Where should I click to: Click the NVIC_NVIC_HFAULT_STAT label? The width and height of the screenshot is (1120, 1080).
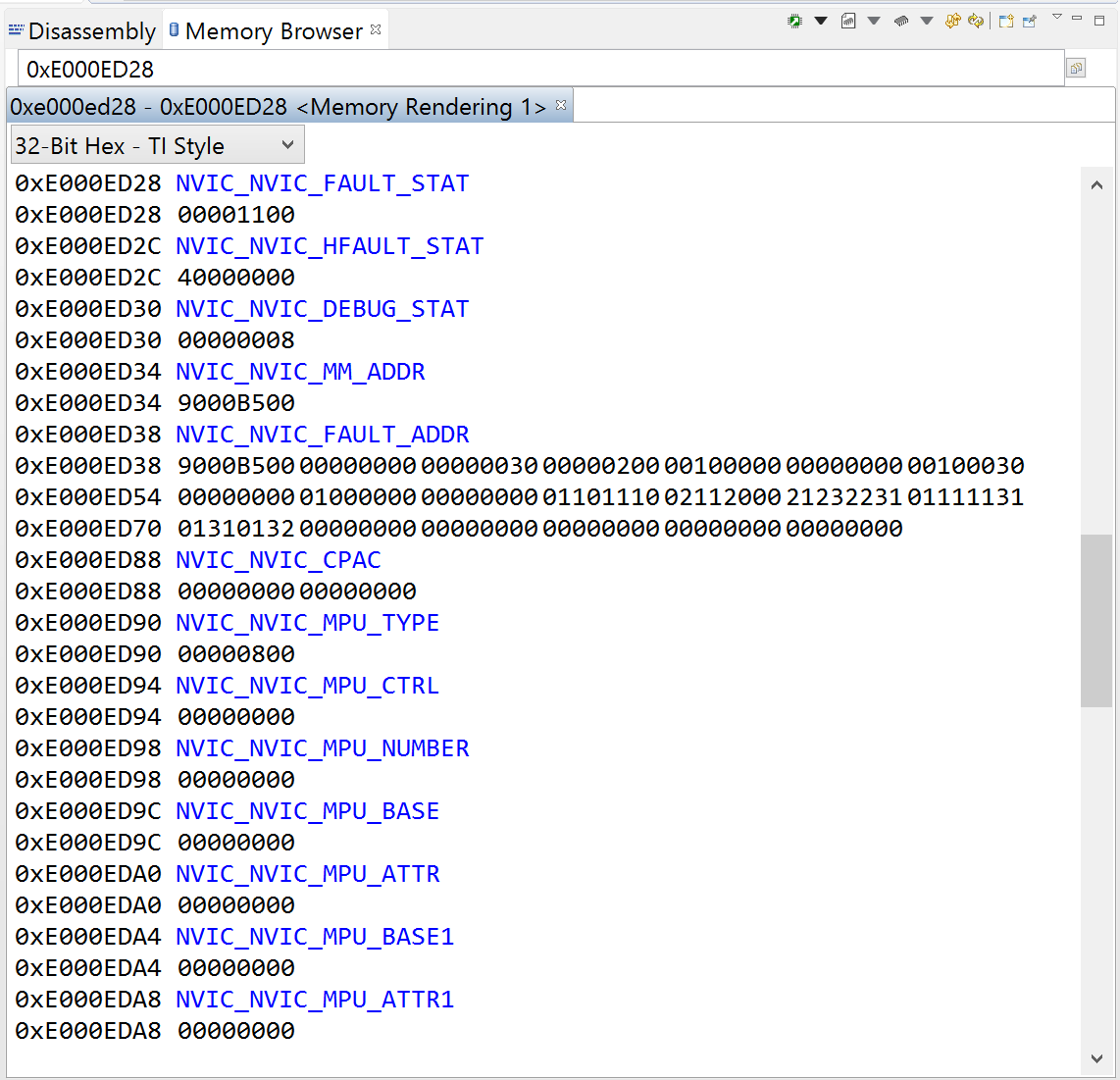point(330,246)
